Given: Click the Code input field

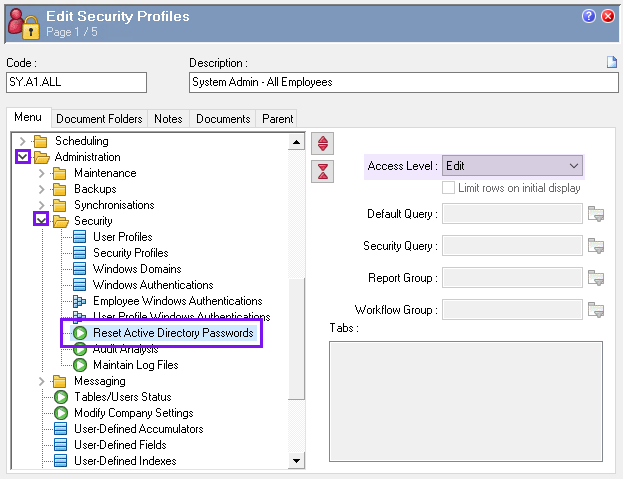Looking at the screenshot, I should pos(76,82).
